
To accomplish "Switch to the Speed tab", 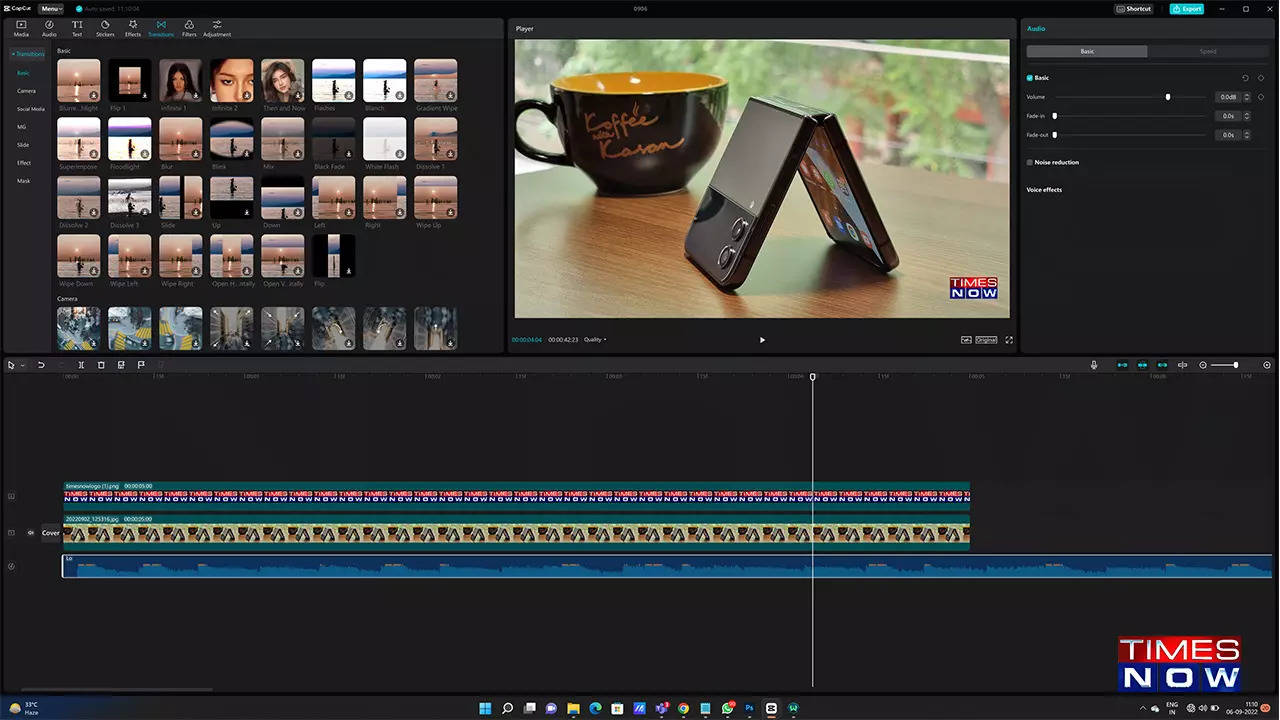I will click(x=1208, y=51).
